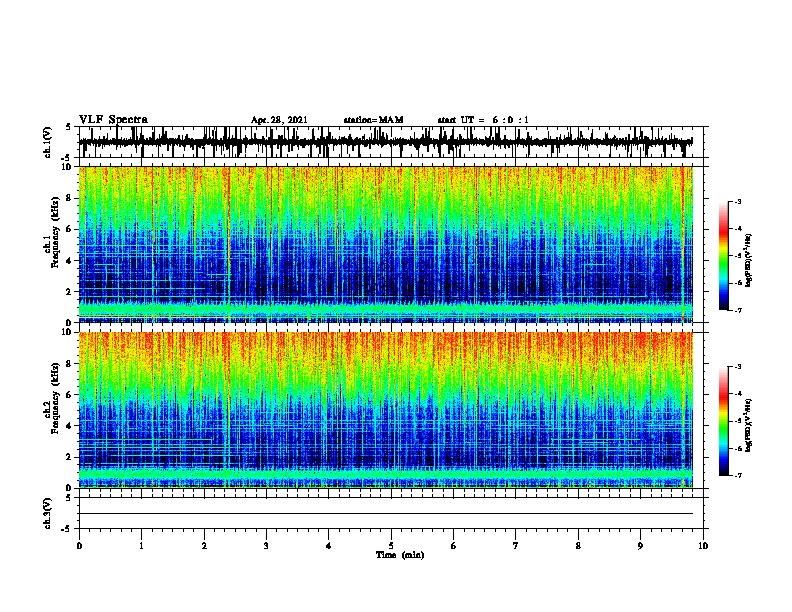Click the "Time (min)" axis title
The width and height of the screenshot is (792, 612).
click(400, 555)
